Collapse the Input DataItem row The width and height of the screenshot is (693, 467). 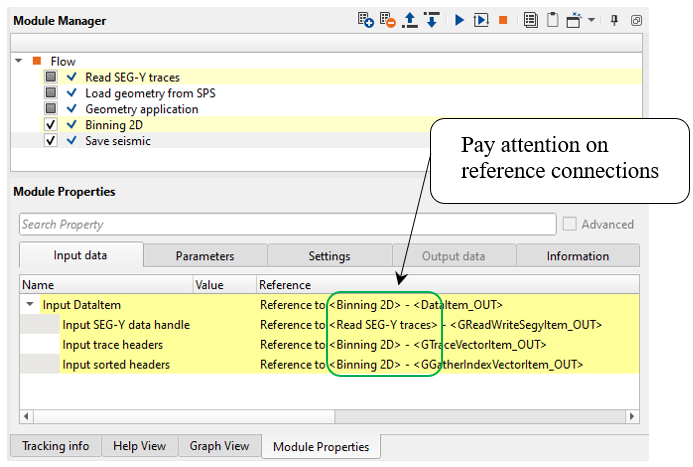(30, 305)
